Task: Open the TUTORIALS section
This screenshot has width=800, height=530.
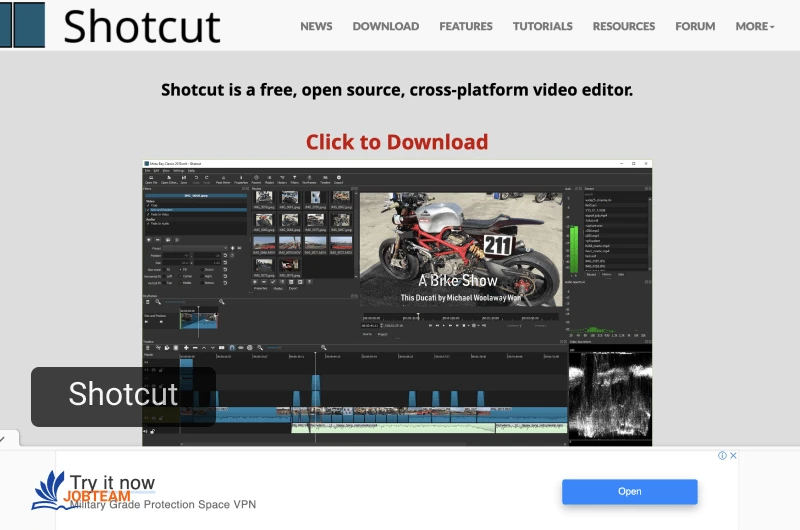Action: (x=542, y=26)
